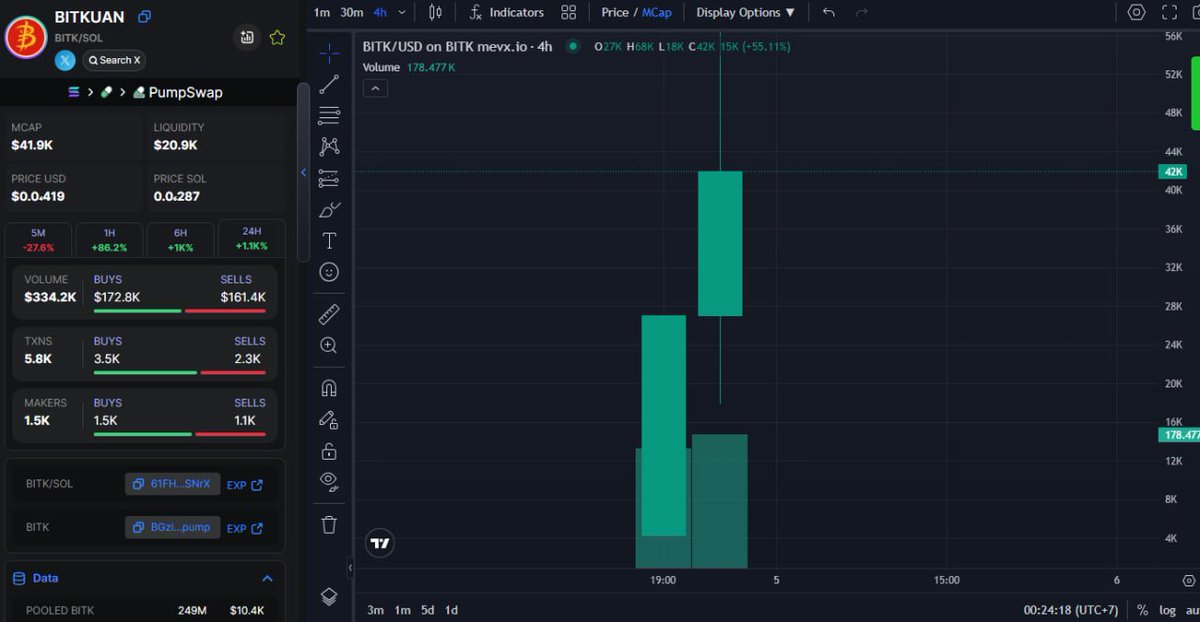Activate the zoom in tool

[x=329, y=346]
